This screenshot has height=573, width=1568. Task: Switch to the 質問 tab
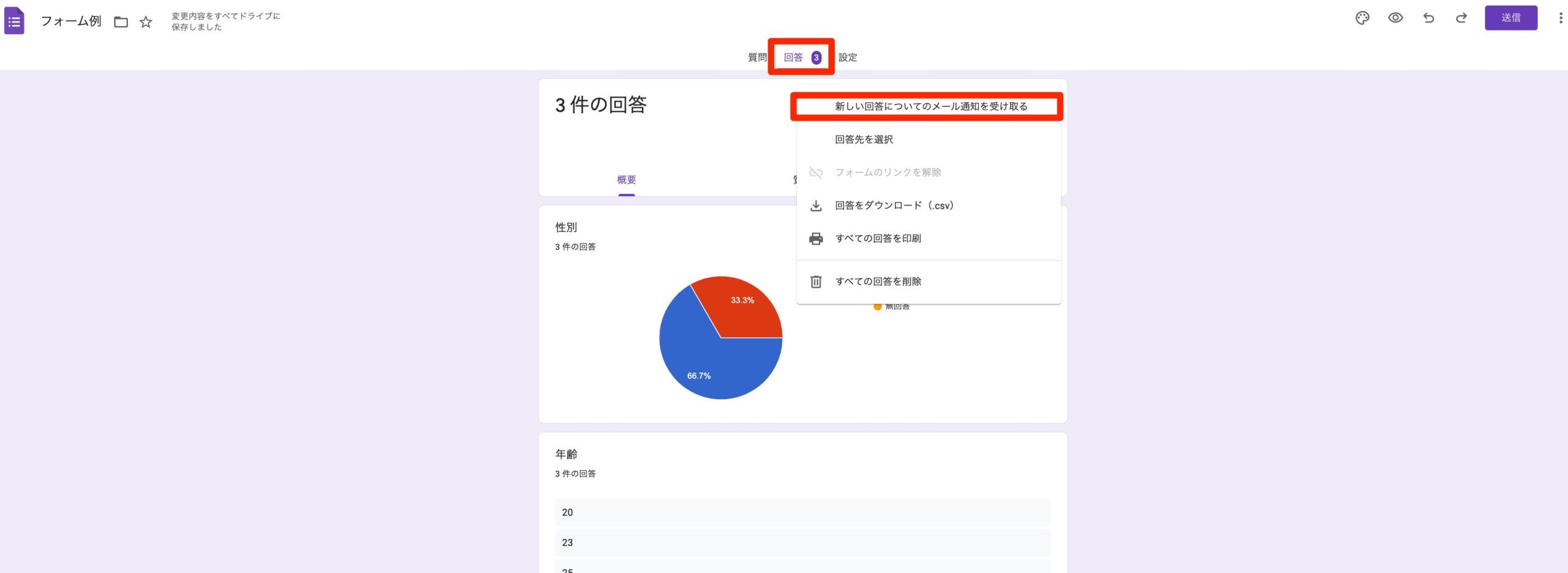click(755, 57)
